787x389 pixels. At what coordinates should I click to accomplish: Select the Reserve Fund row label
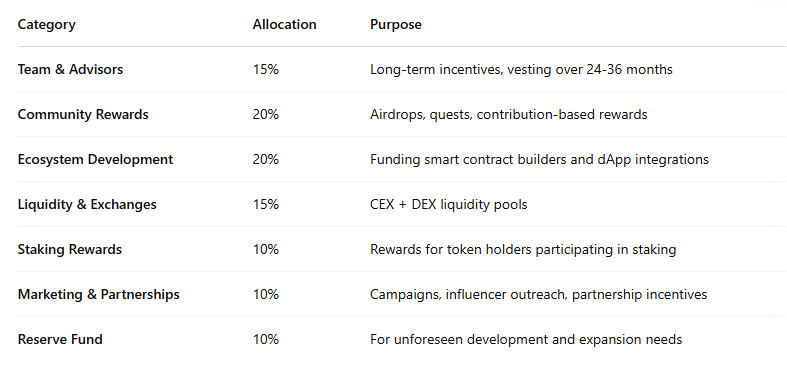pos(60,339)
